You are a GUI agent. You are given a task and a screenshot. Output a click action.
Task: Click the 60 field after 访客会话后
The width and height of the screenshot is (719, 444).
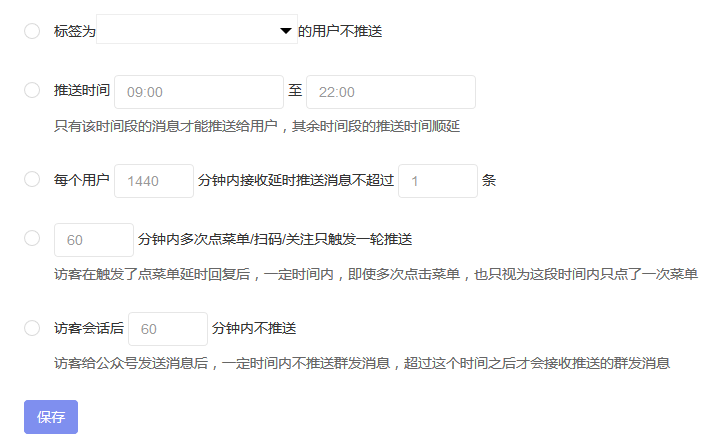click(168, 329)
